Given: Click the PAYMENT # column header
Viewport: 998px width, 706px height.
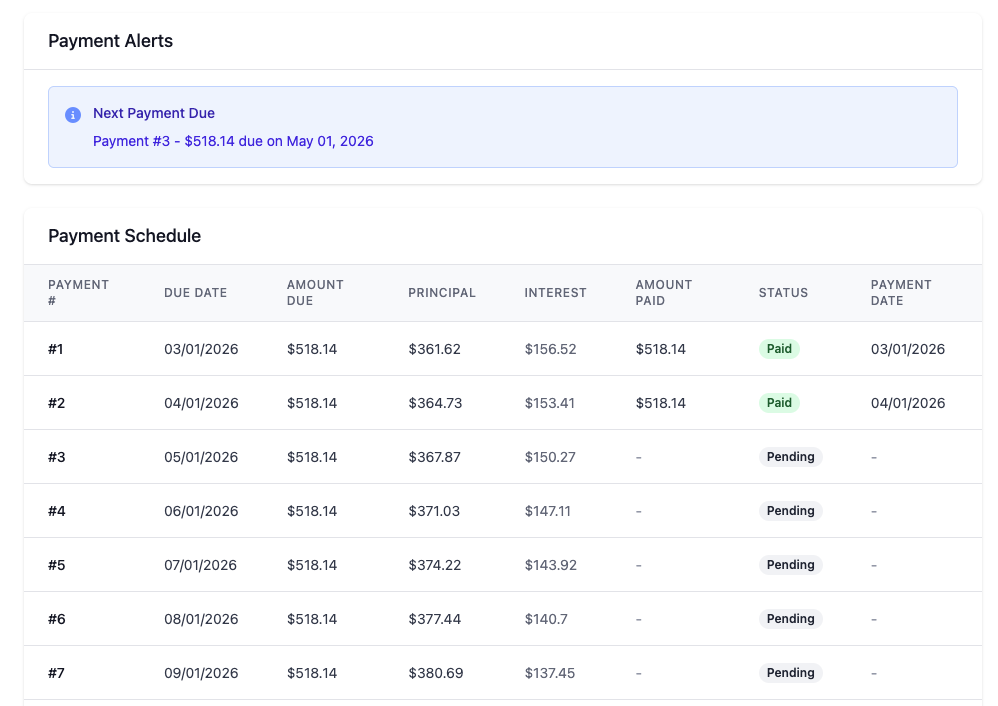Looking at the screenshot, I should [79, 293].
